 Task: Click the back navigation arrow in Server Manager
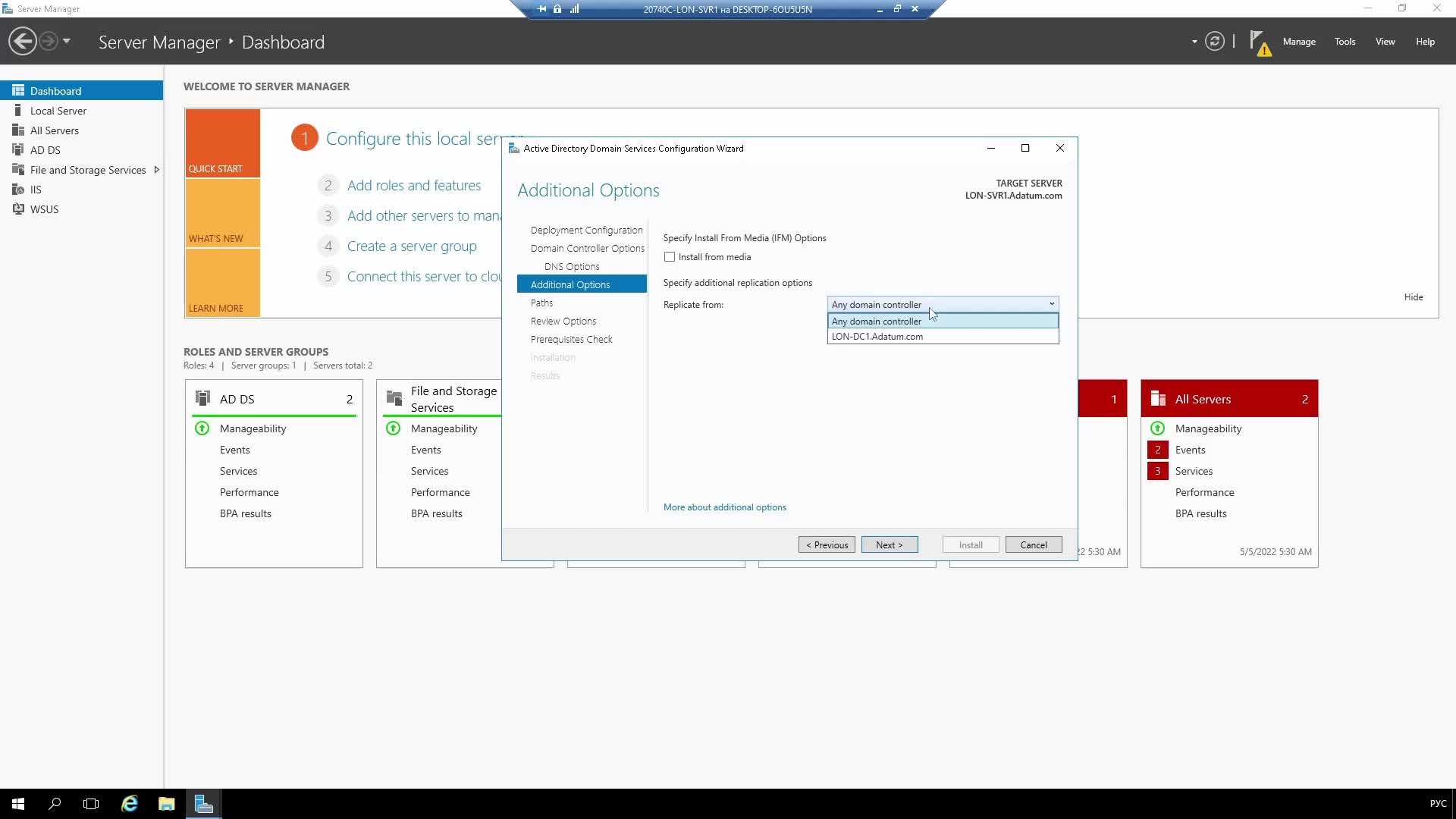point(23,41)
